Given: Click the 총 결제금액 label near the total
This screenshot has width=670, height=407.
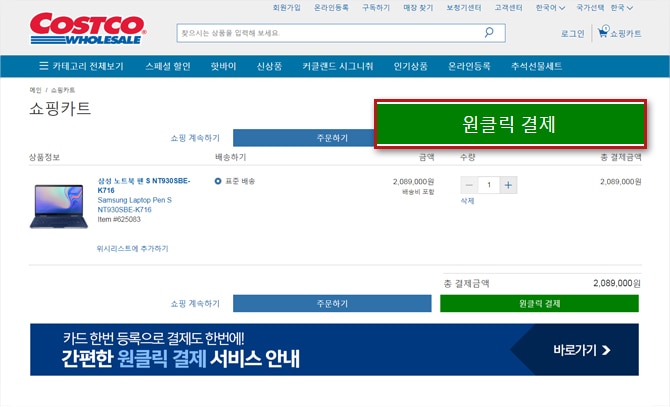Looking at the screenshot, I should click(x=466, y=284).
